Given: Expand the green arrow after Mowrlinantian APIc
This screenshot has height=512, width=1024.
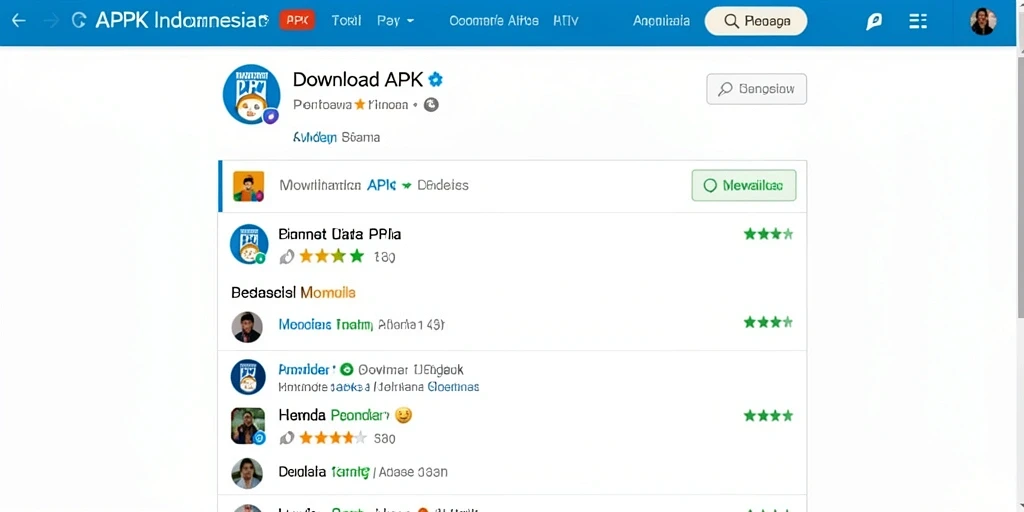Looking at the screenshot, I should coord(406,185).
